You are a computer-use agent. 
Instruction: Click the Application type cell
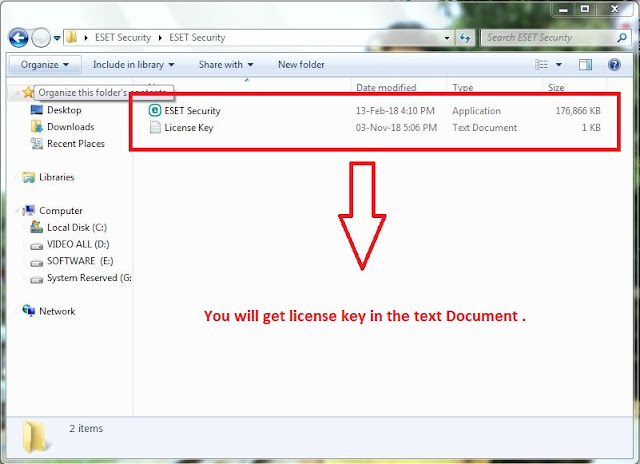coord(476,111)
